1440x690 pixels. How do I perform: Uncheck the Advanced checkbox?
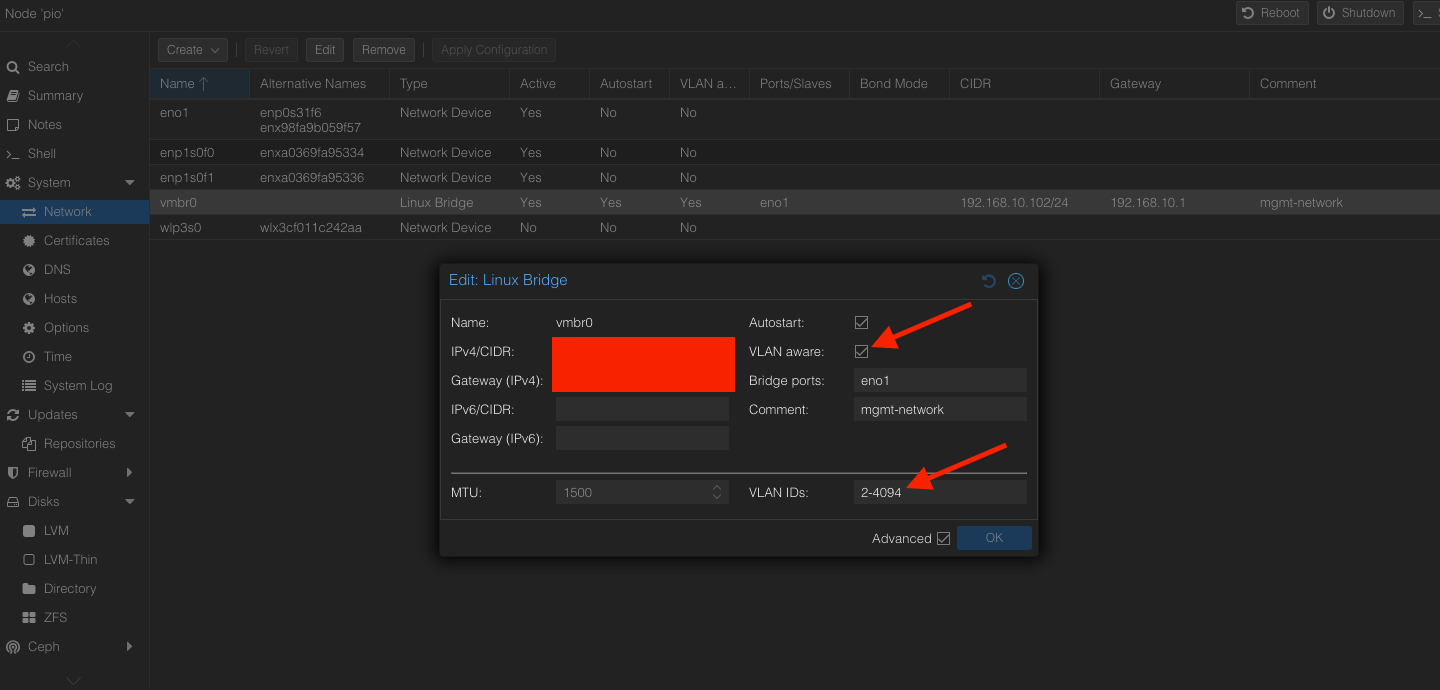(x=942, y=539)
